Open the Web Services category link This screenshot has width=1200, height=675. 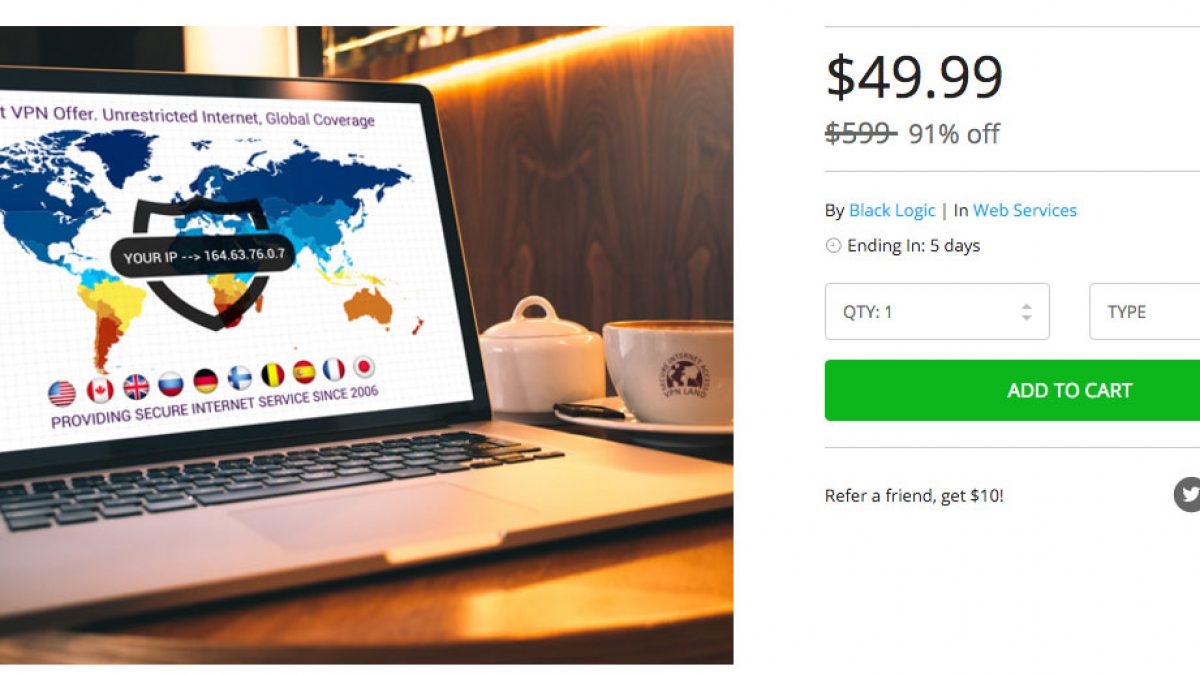coord(1025,210)
